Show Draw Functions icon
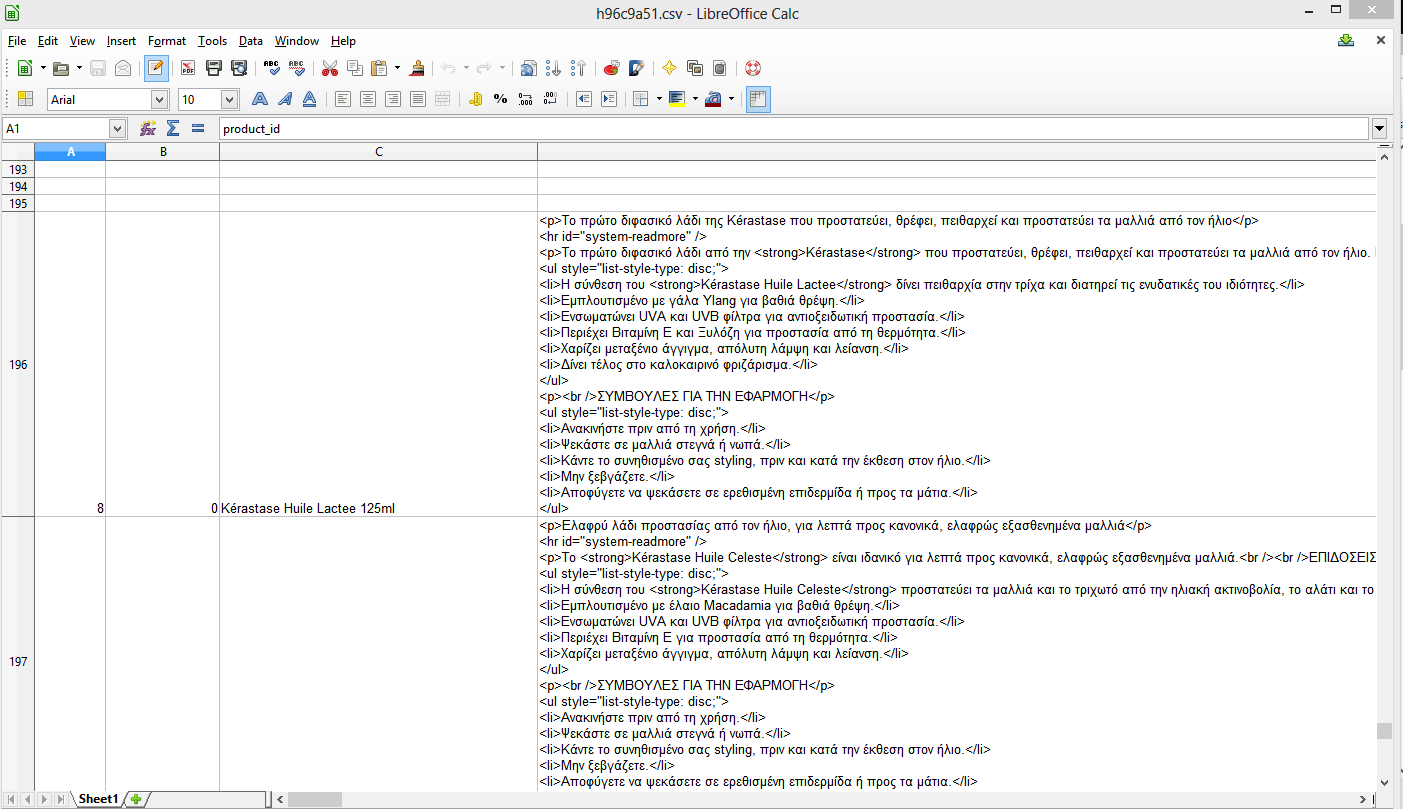The width and height of the screenshot is (1403, 809). tap(636, 68)
